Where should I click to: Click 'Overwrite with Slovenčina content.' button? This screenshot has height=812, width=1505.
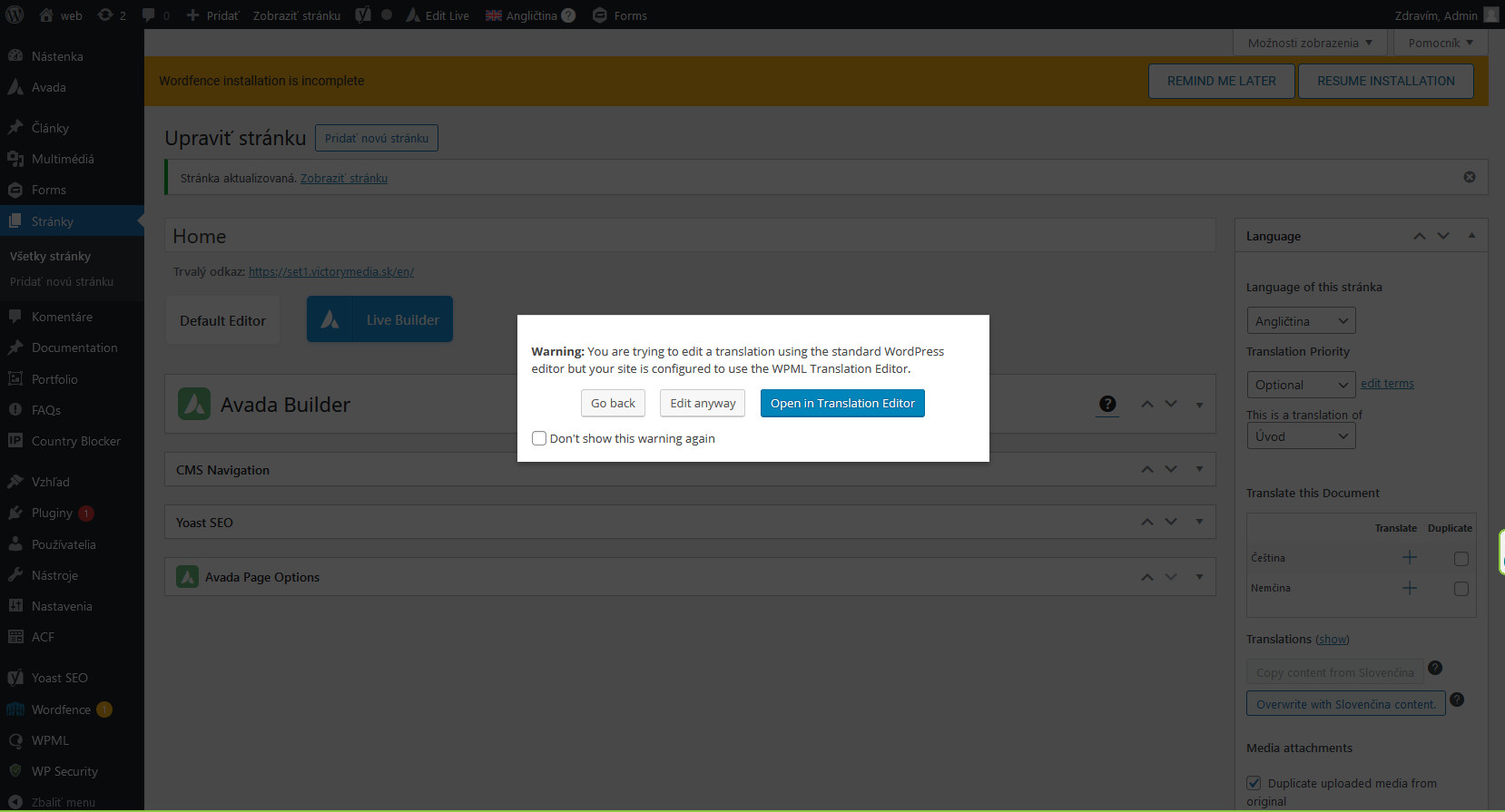tap(1346, 704)
